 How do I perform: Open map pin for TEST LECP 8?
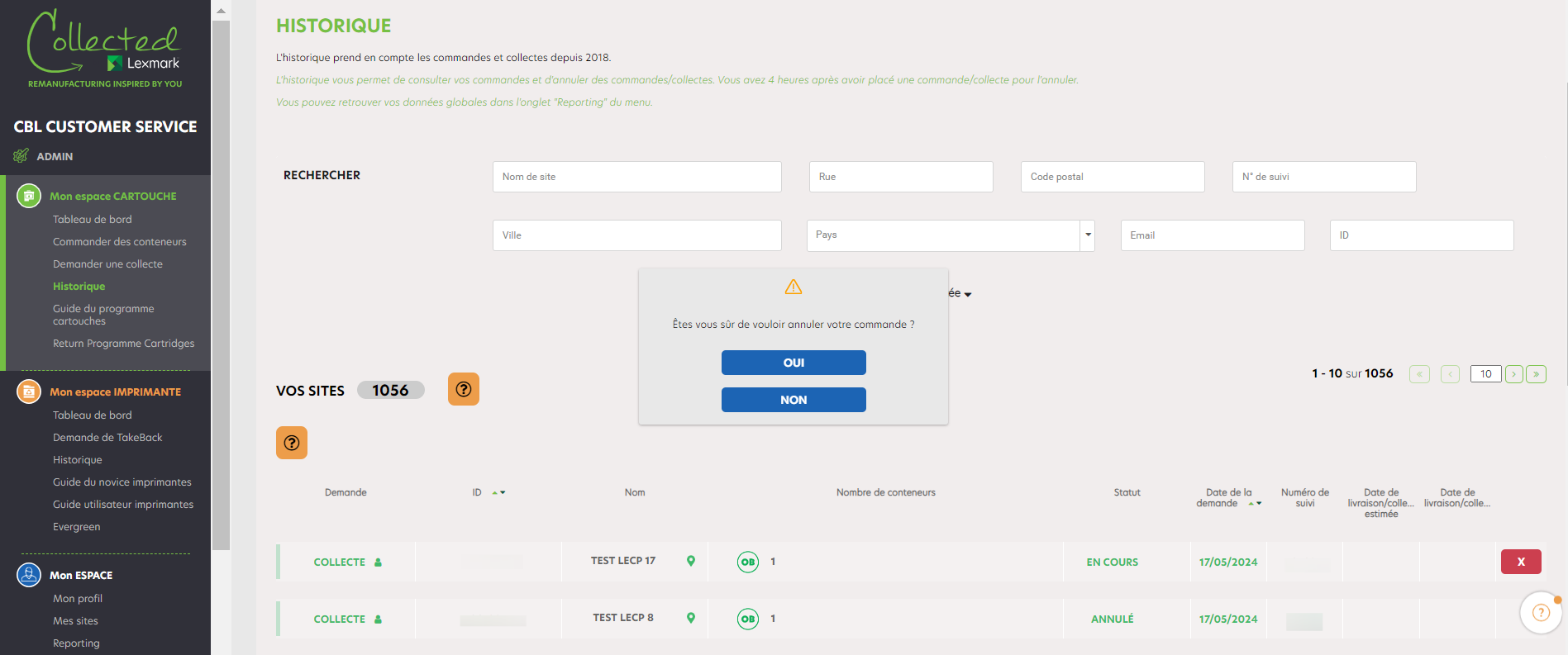[691, 618]
